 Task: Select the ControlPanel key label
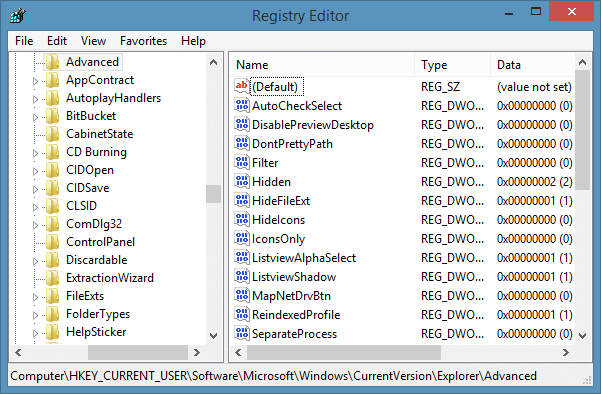click(100, 242)
